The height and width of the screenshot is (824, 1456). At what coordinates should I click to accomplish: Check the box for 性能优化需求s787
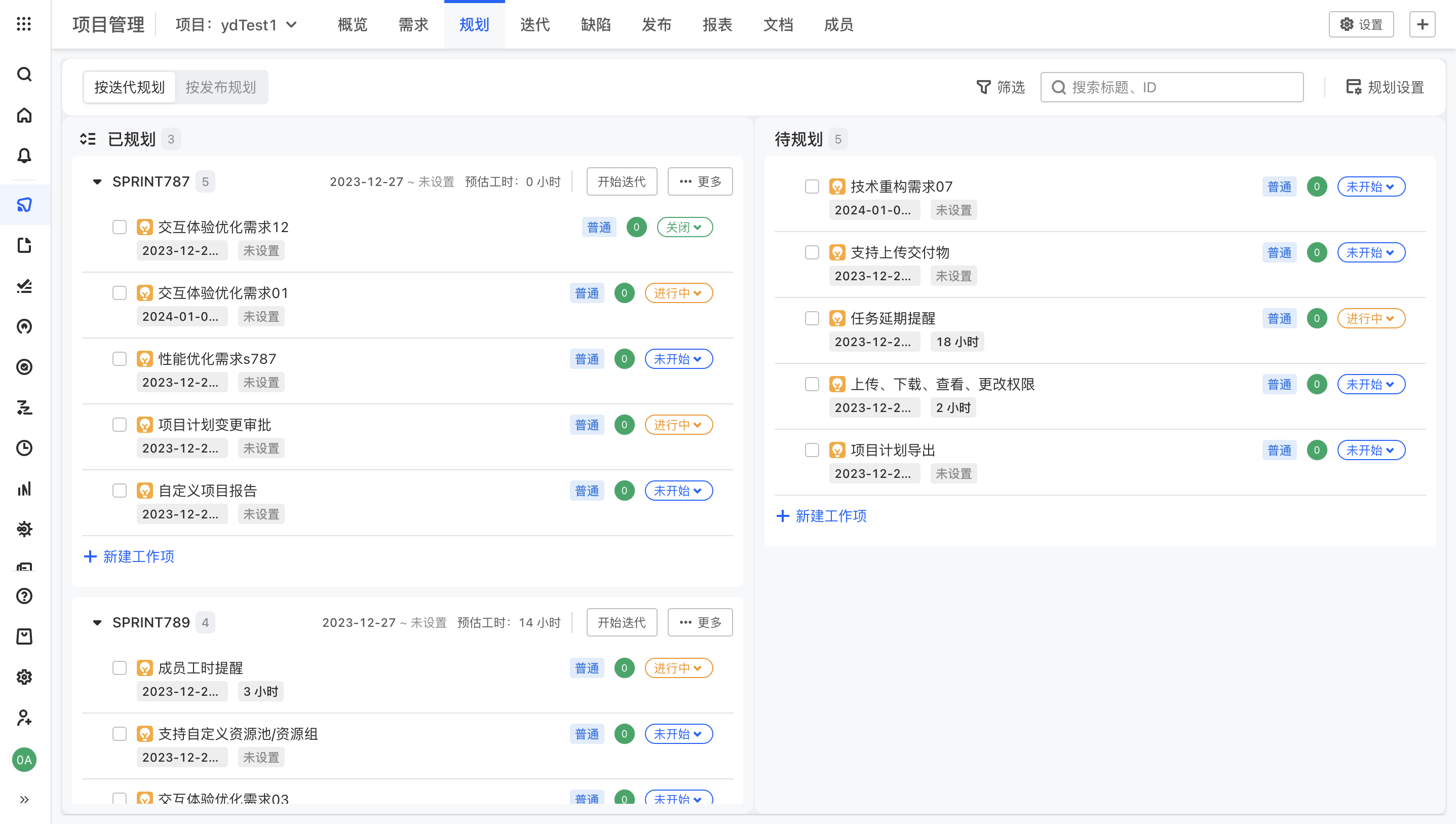click(x=120, y=359)
